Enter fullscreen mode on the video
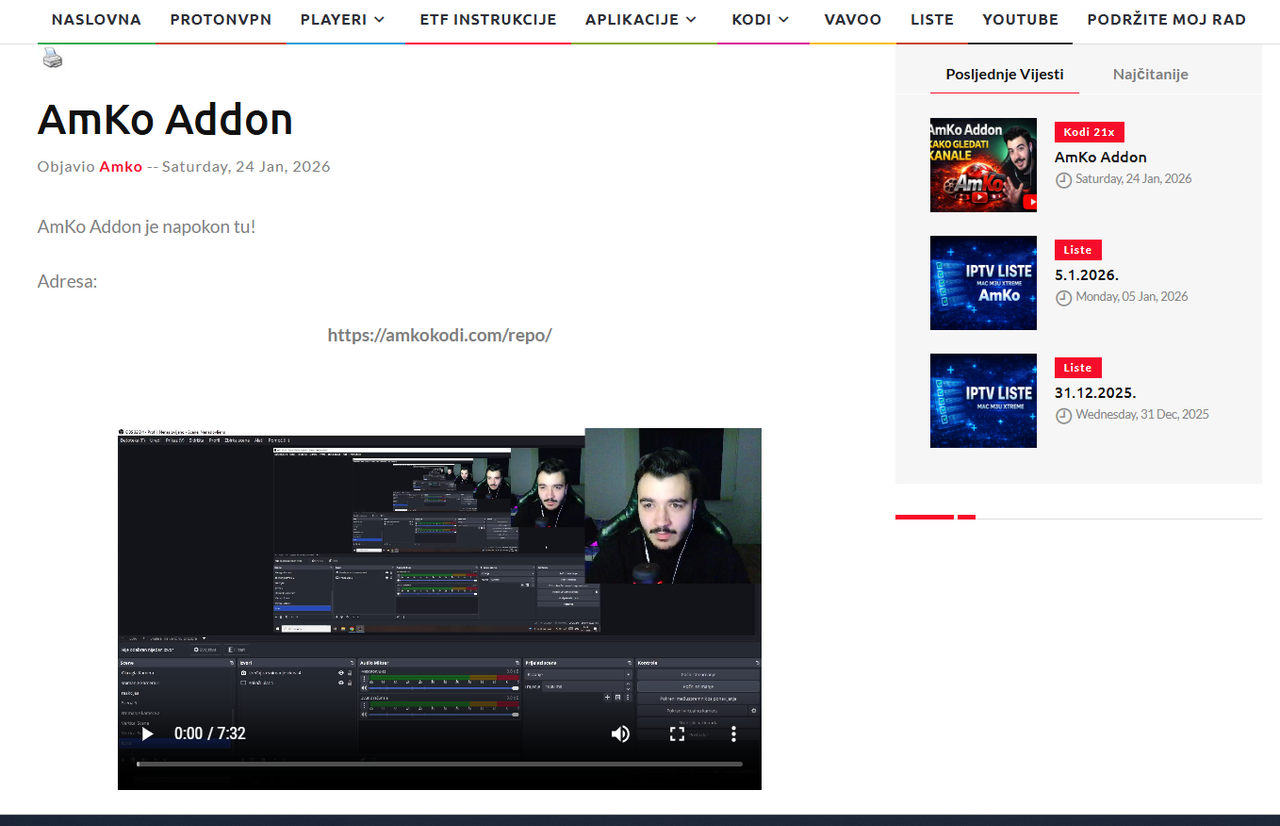 [x=677, y=734]
